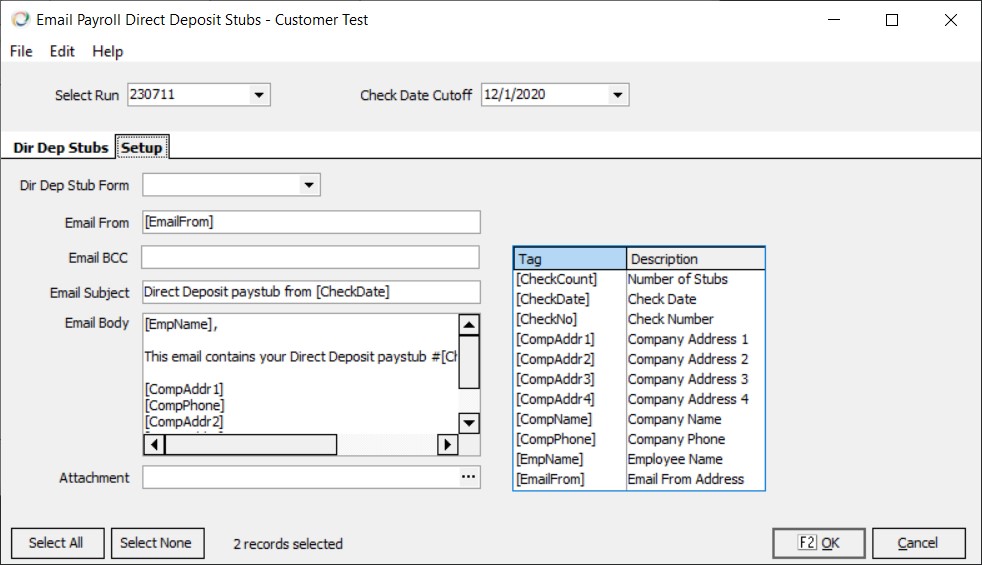Click the Email Body scroll left arrow
Image resolution: width=982 pixels, height=565 pixels.
[154, 445]
